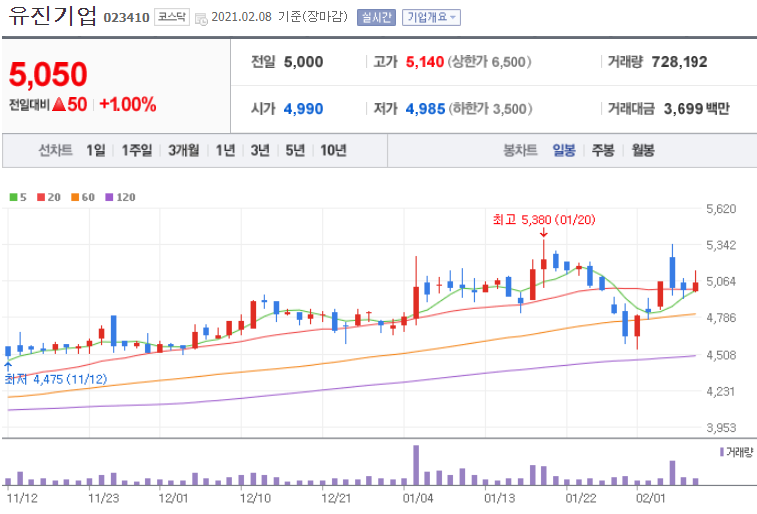Click the 시가 value 4,990
Viewport: 757px width, 514px height.
click(304, 109)
